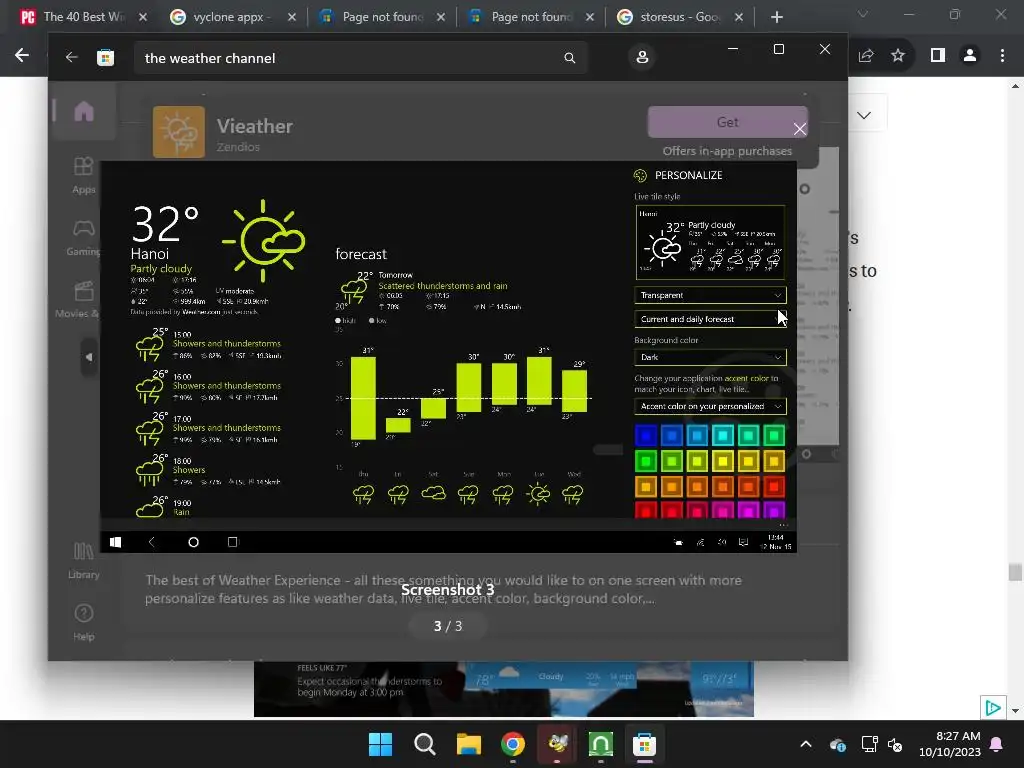Show hidden system tray icons

click(x=806, y=744)
